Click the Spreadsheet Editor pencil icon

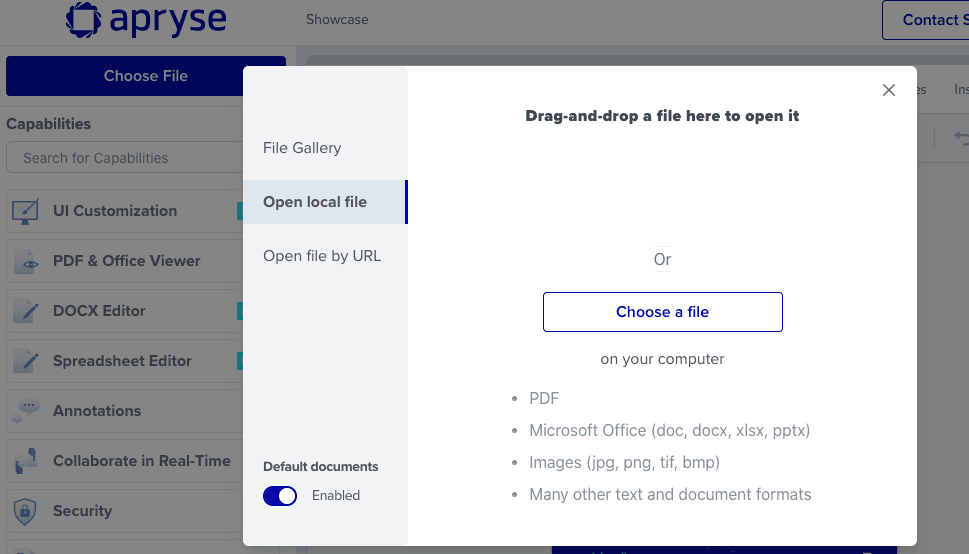point(25,361)
